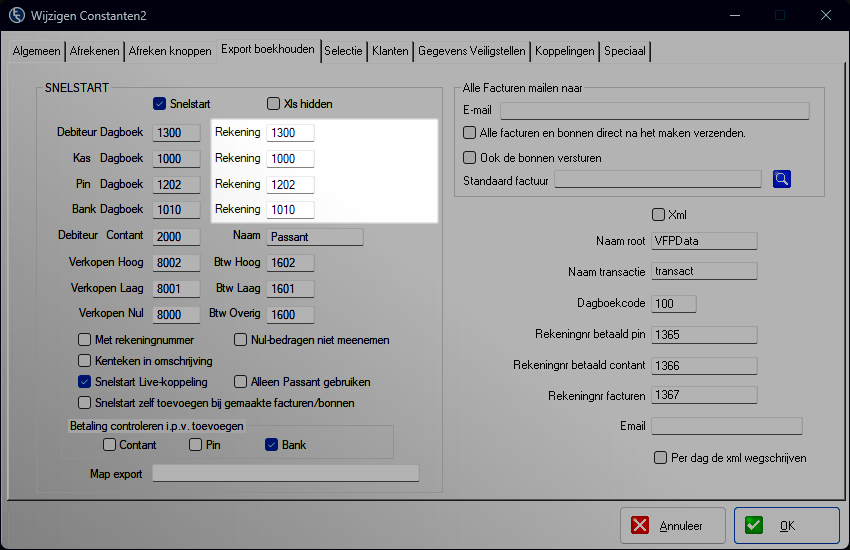
Task: Click the app icon in the title bar
Action: point(17,16)
